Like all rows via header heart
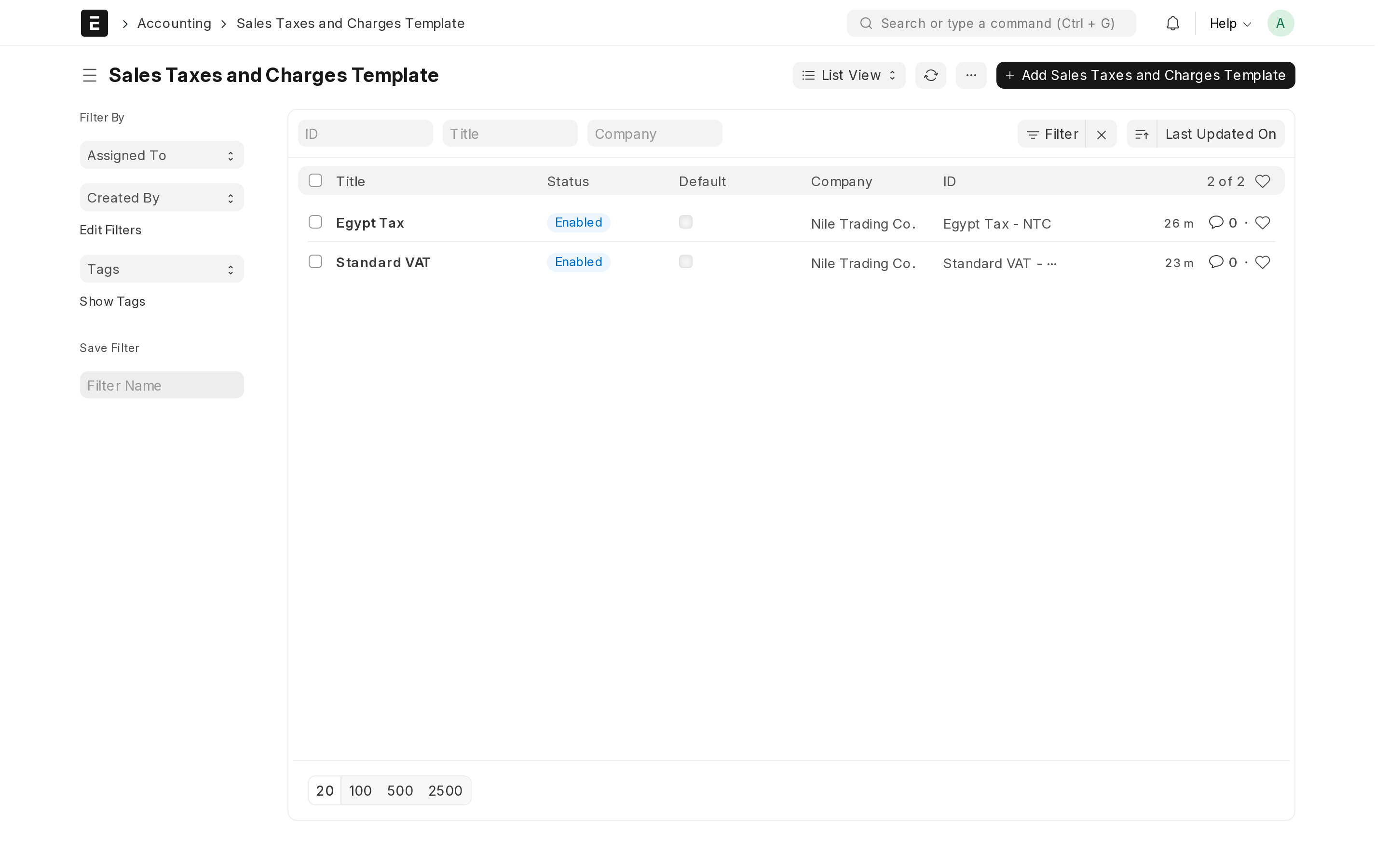This screenshot has height=868, width=1389. [x=1262, y=181]
